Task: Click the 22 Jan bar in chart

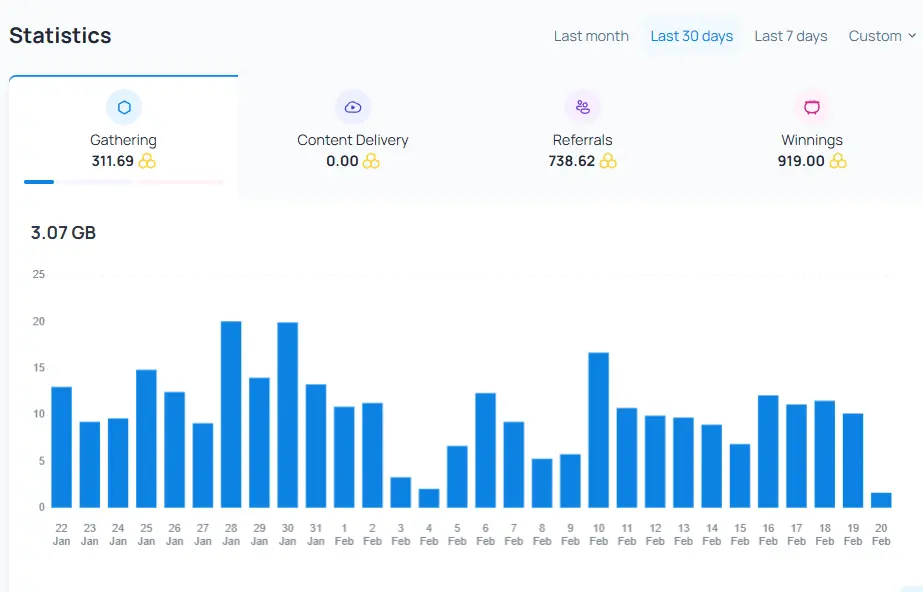Action: coord(62,447)
